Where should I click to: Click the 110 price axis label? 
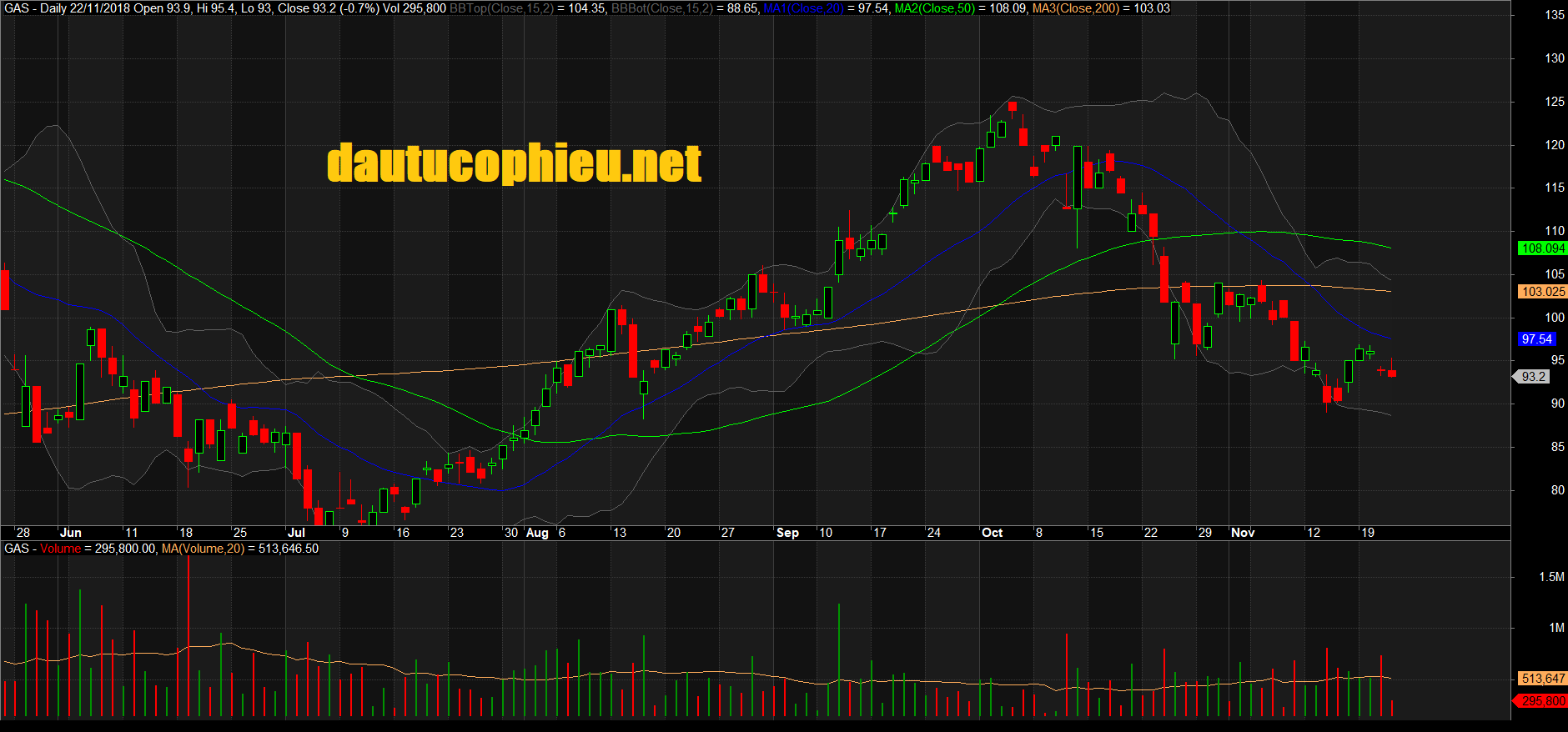coord(1555,231)
